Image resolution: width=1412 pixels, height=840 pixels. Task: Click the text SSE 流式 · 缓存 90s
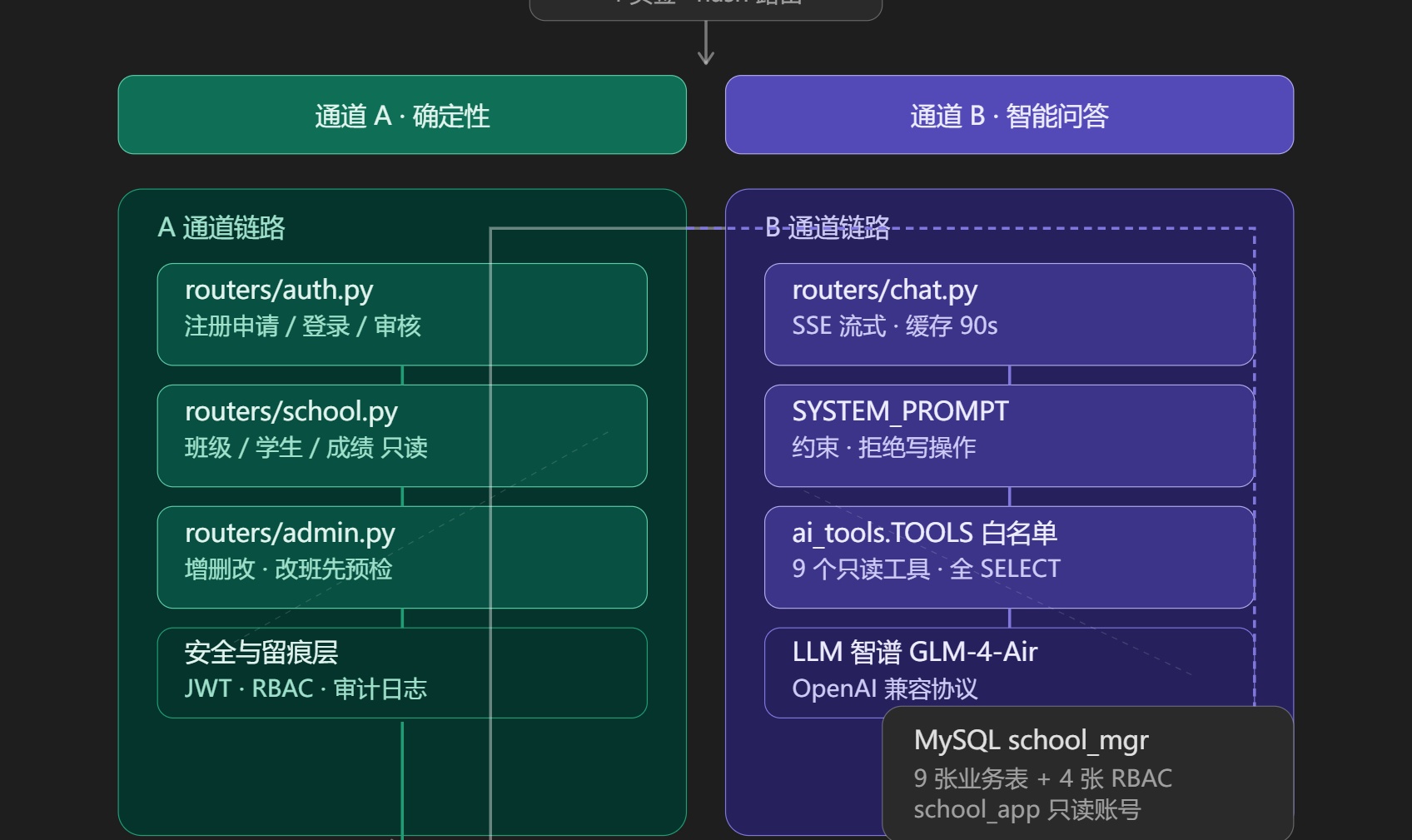pyautogui.click(x=895, y=326)
